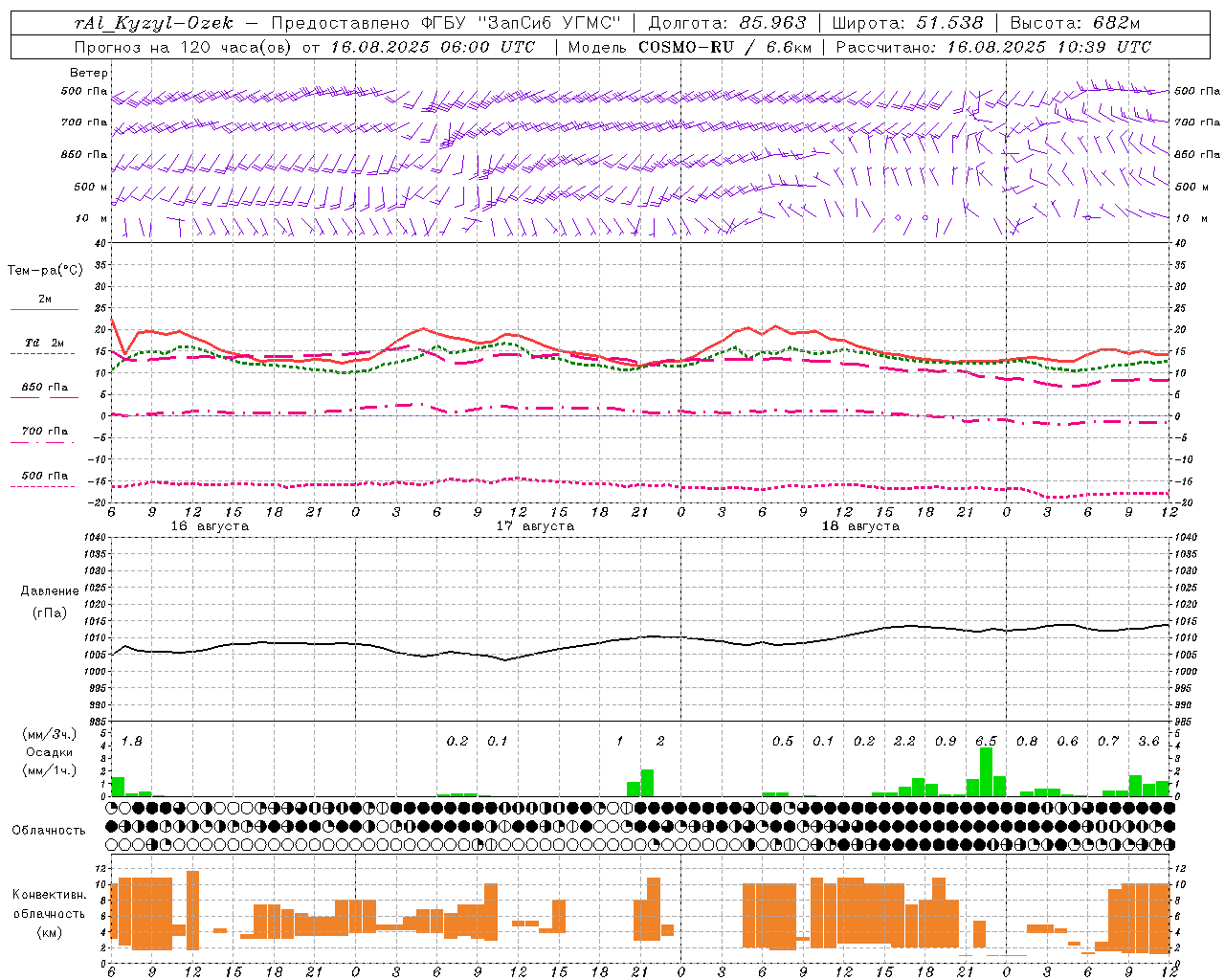This screenshot has width=1225, height=980.
Task: Click the Прогноз на 120 часа(ов) text
Action: click(x=185, y=47)
